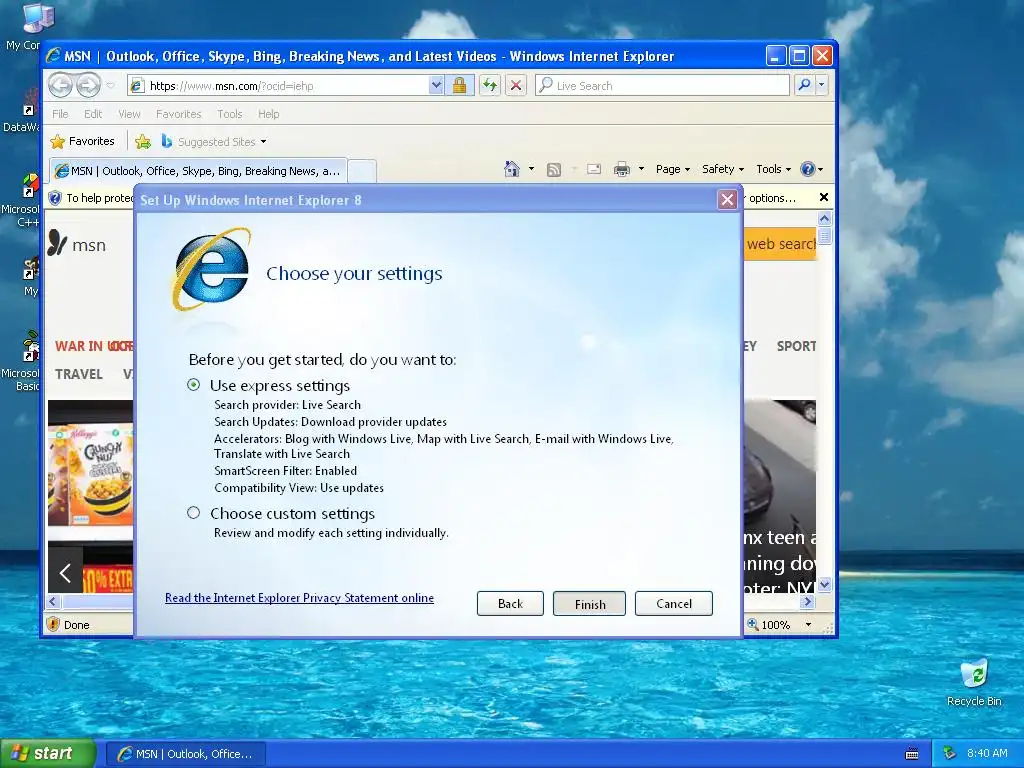This screenshot has height=768, width=1024.
Task: Click the information bar question mark icon
Action: [56, 198]
